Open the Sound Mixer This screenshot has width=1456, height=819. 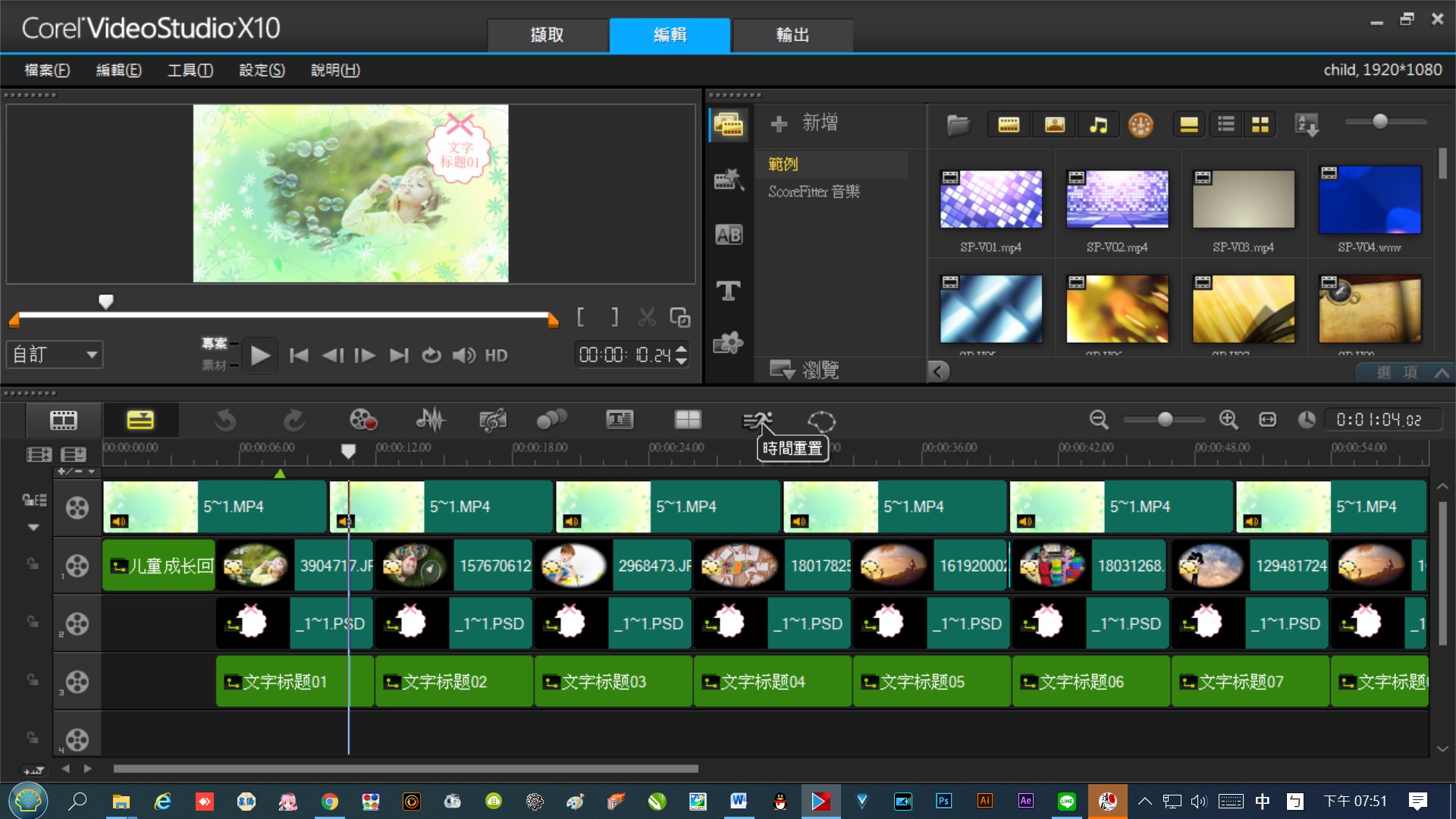pyautogui.click(x=430, y=420)
